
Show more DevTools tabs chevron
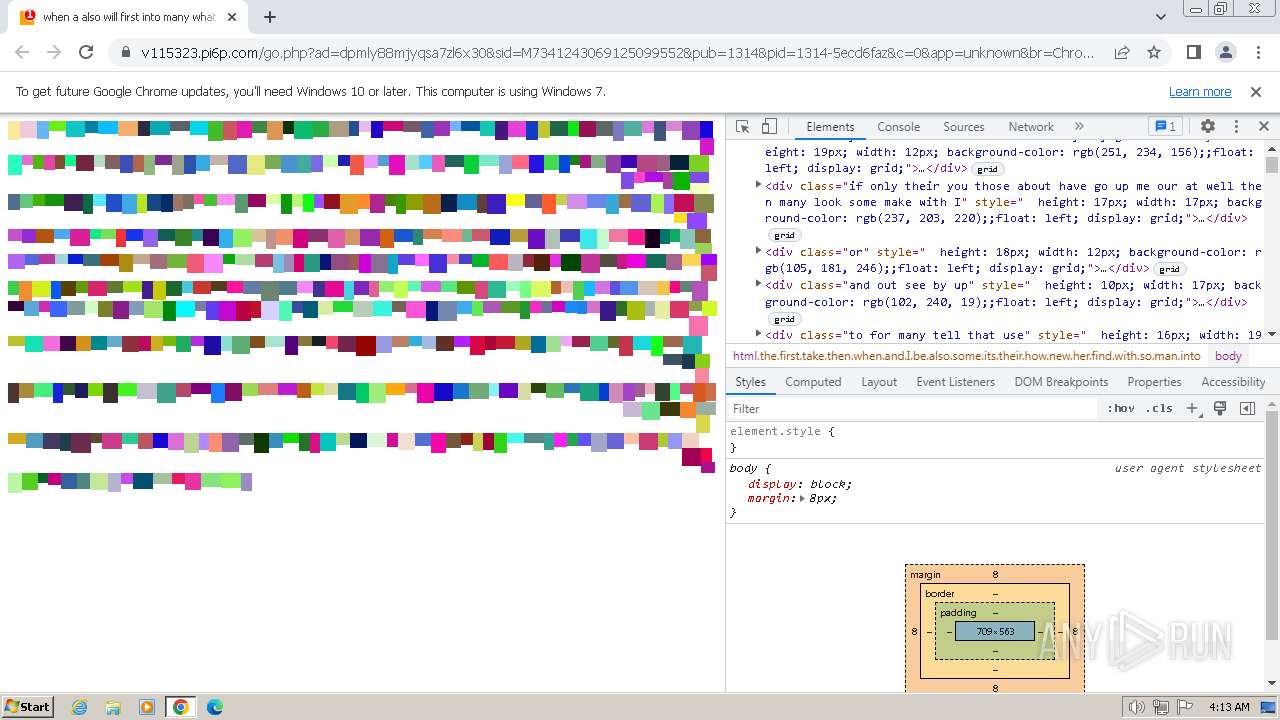click(x=1079, y=127)
